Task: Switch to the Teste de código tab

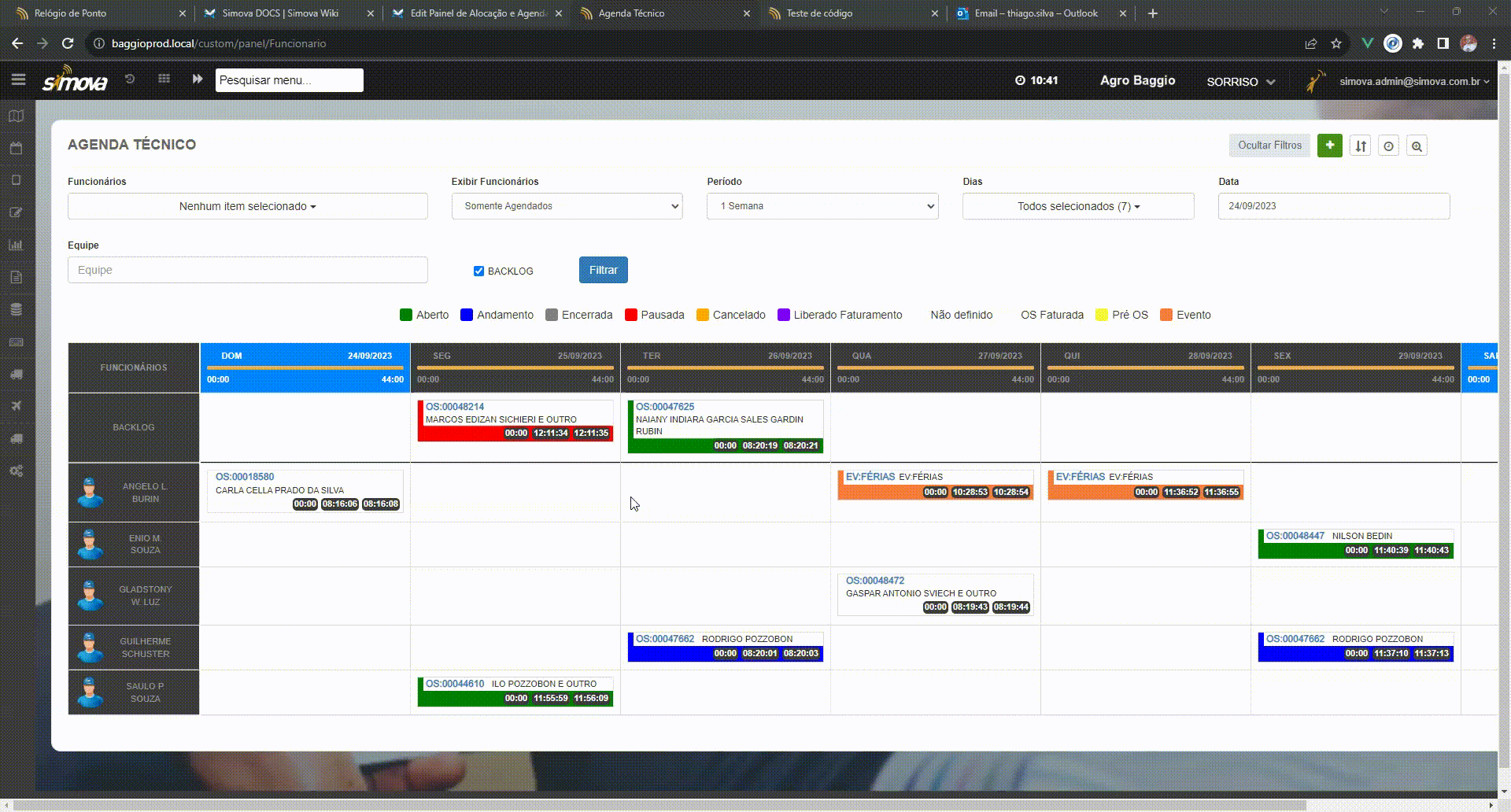Action: tap(818, 13)
